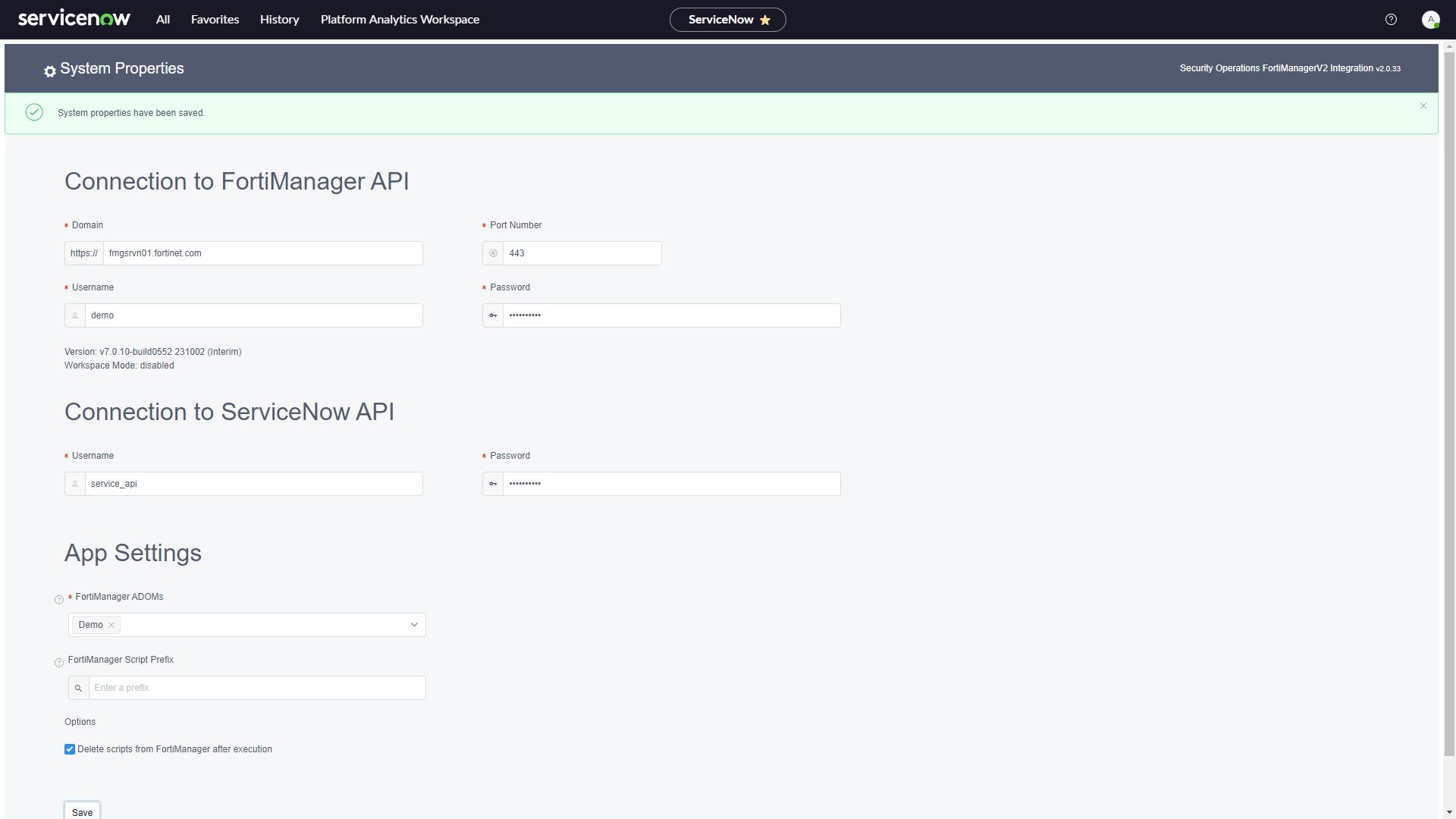Click the Save button
1456x819 pixels.
click(82, 811)
